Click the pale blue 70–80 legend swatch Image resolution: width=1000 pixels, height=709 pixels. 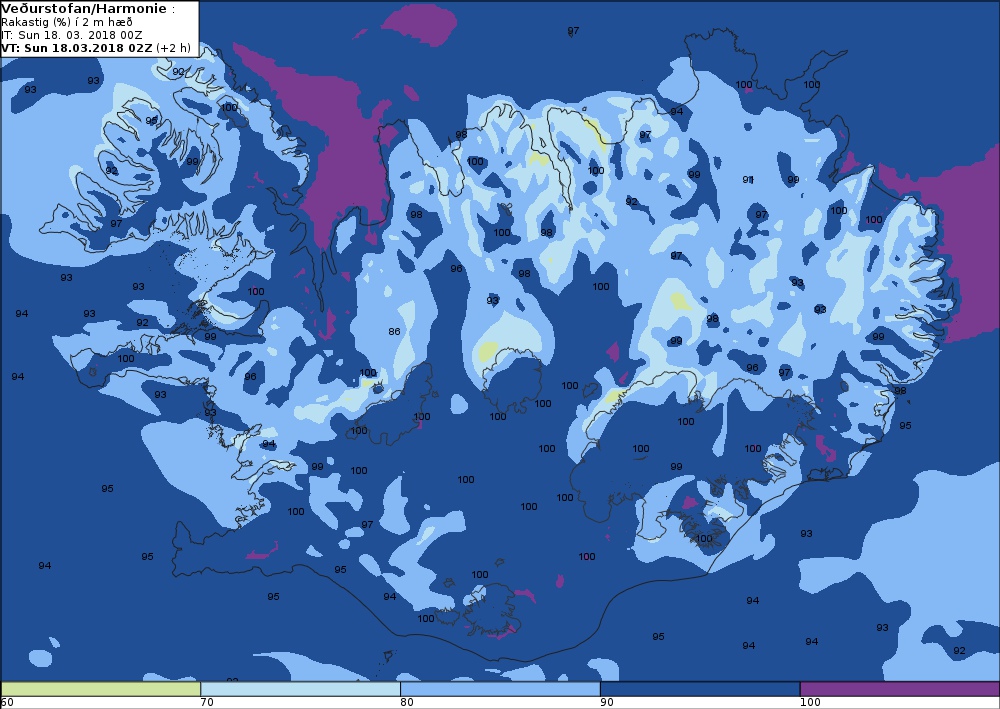300,689
